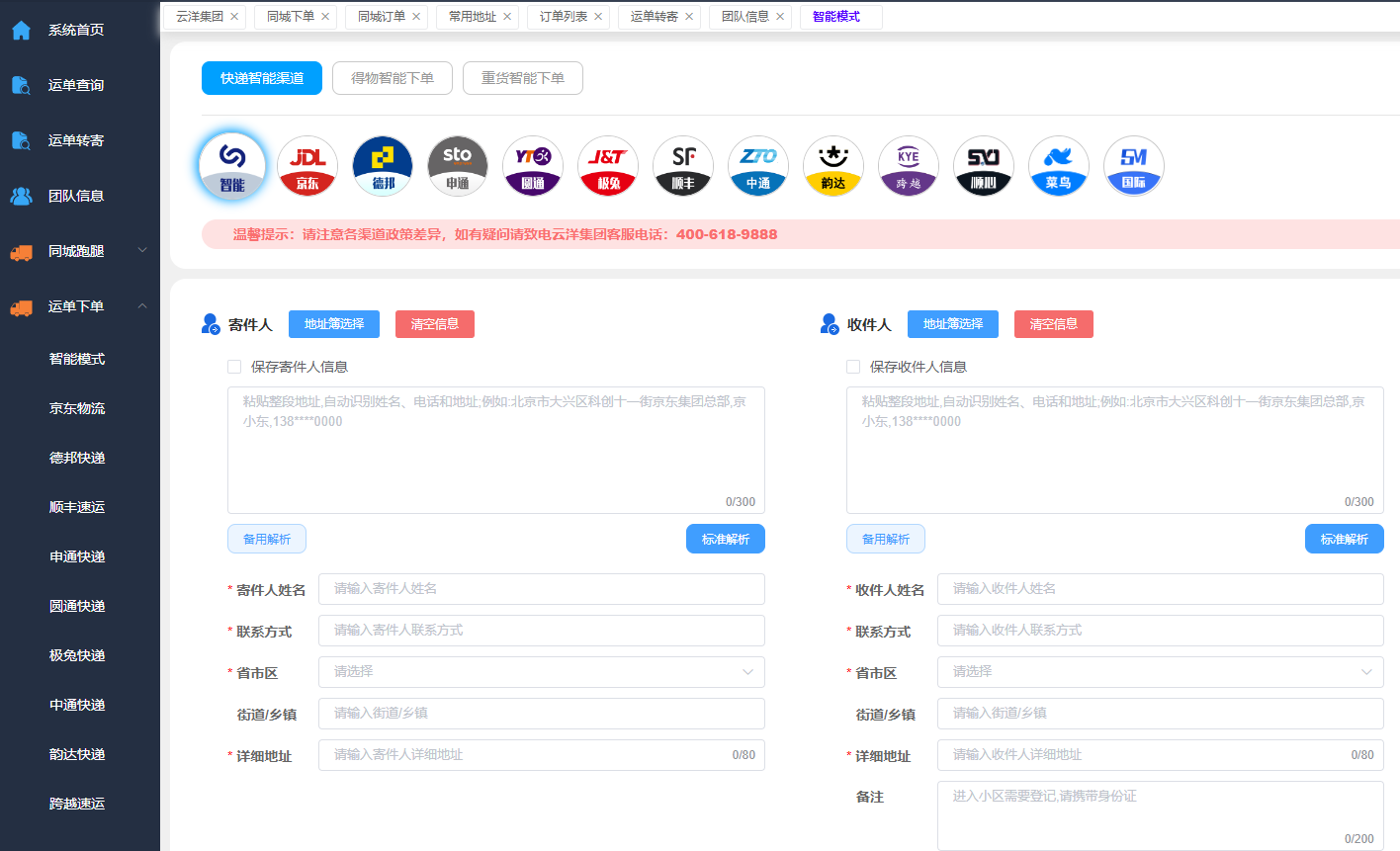The height and width of the screenshot is (851, 1400).
Task: Collapse the 运单下单 sidebar menu
Action: [79, 306]
